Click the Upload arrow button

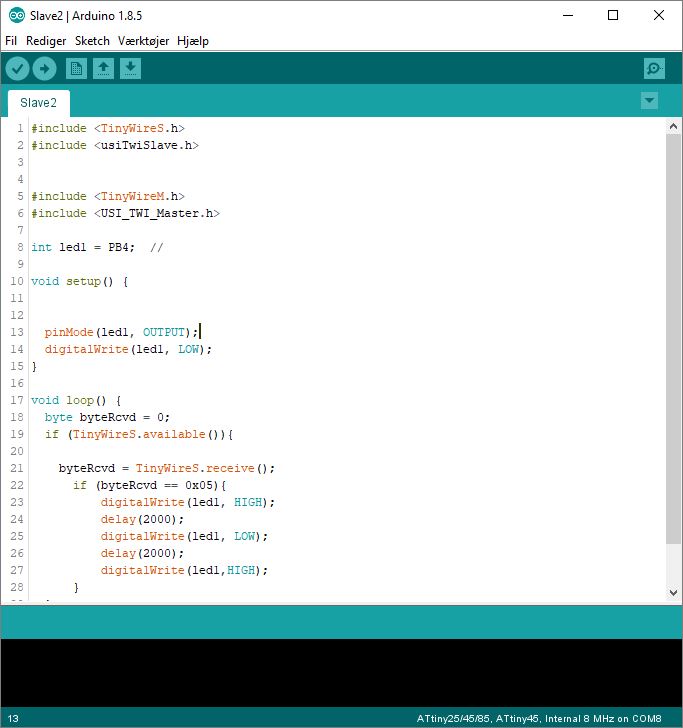coord(45,69)
